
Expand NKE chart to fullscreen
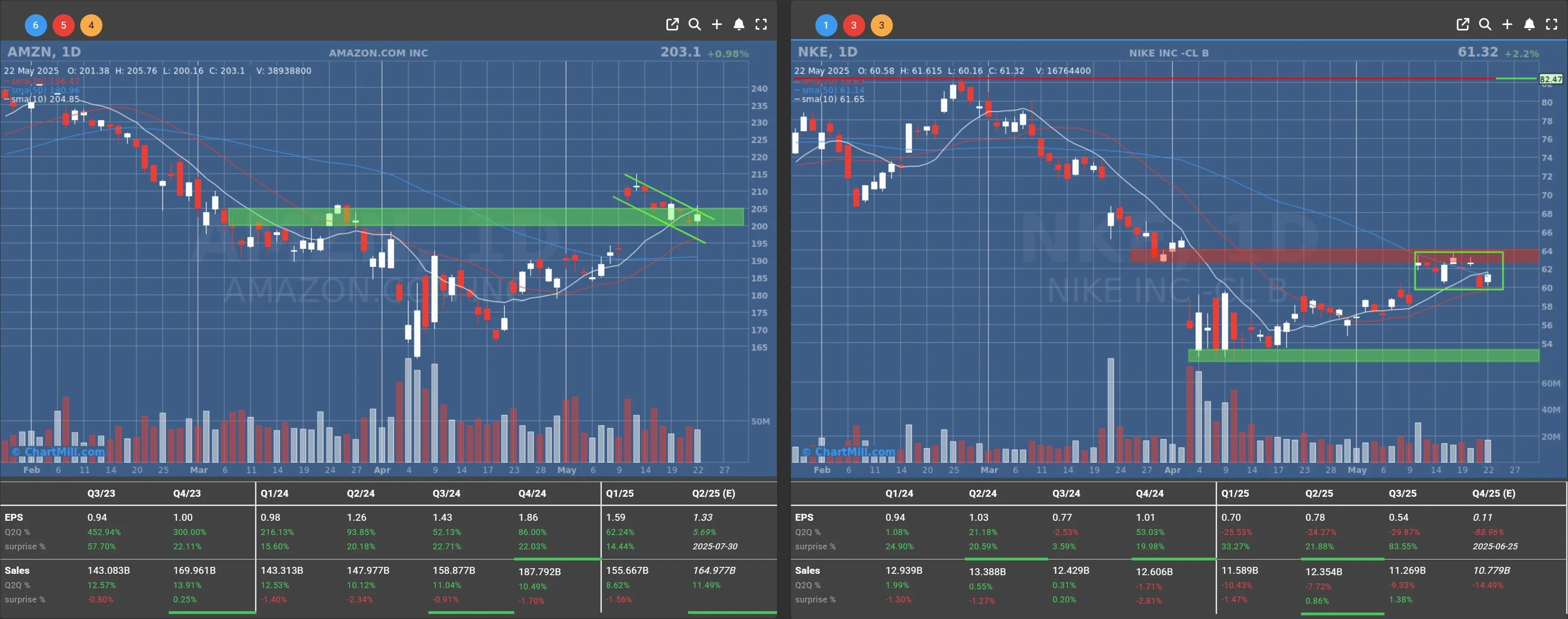[1551, 24]
